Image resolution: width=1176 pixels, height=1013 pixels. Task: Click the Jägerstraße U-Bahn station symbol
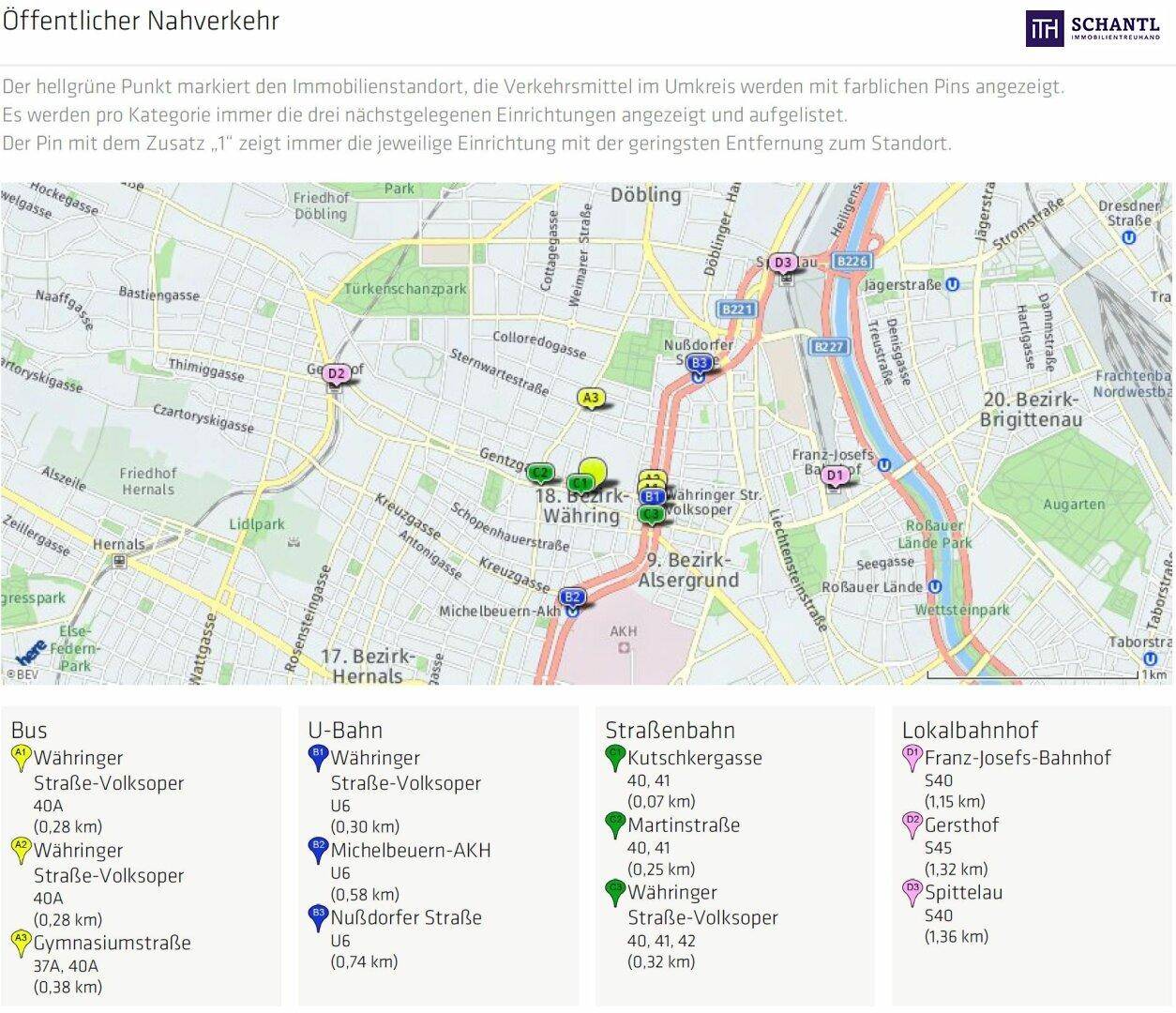point(953,284)
